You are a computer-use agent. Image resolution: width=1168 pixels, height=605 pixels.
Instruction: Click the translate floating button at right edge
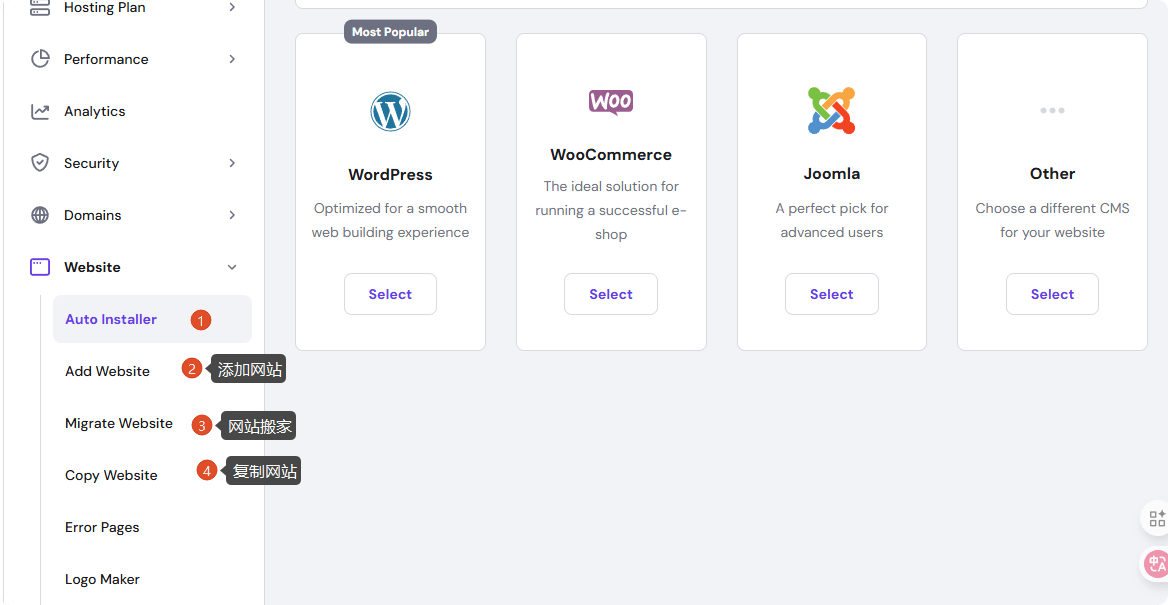1156,564
